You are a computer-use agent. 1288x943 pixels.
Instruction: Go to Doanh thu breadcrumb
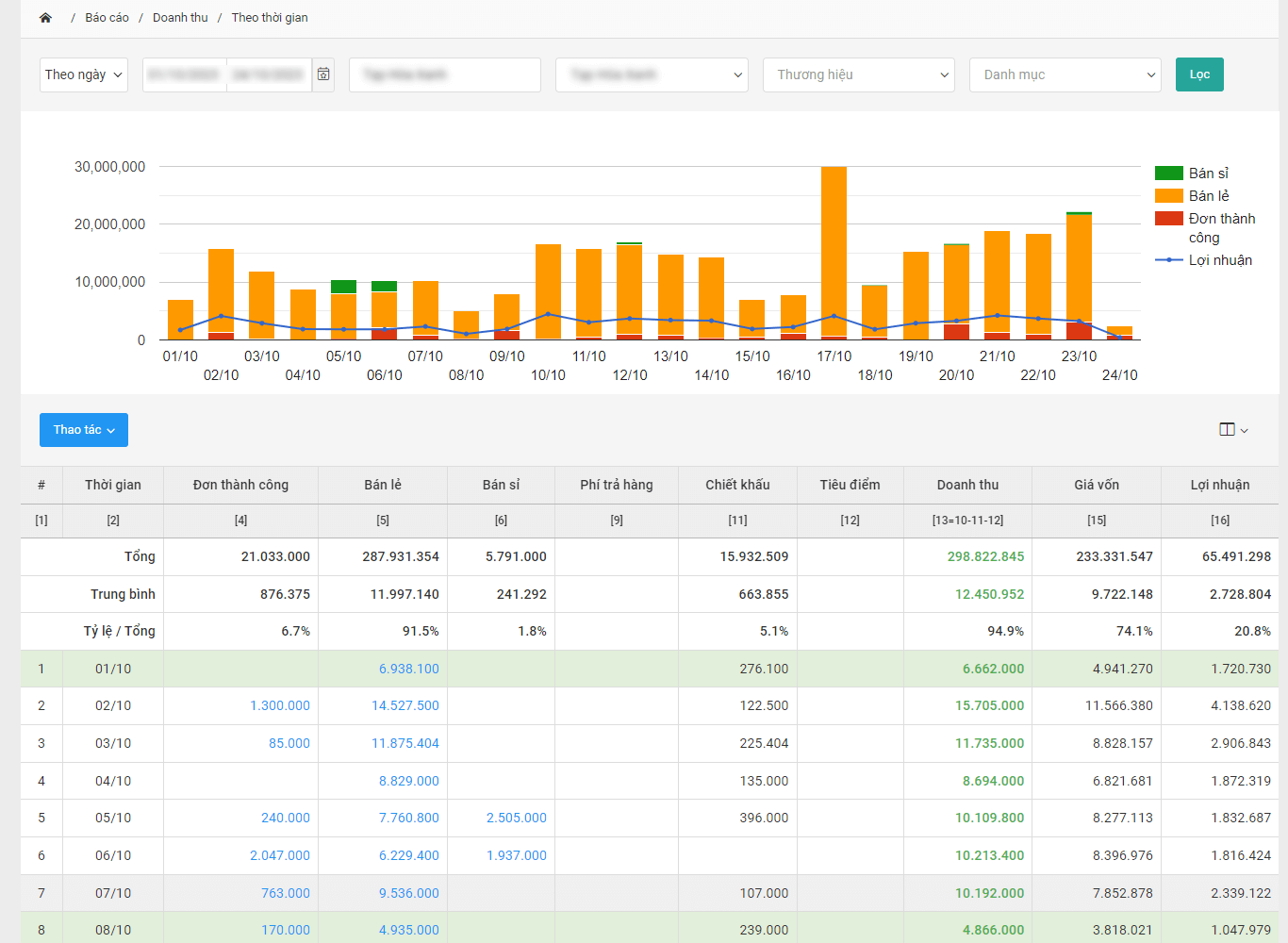(x=180, y=18)
